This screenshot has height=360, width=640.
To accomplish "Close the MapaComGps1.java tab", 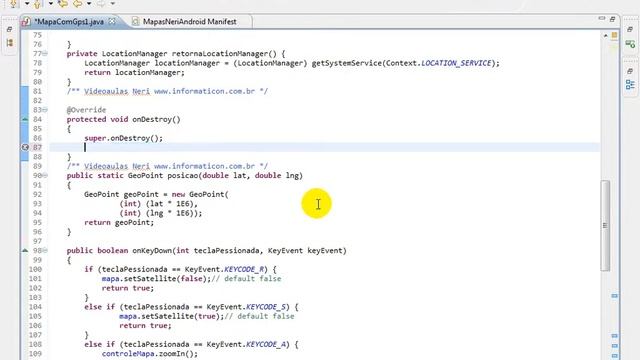I will pos(112,21).
